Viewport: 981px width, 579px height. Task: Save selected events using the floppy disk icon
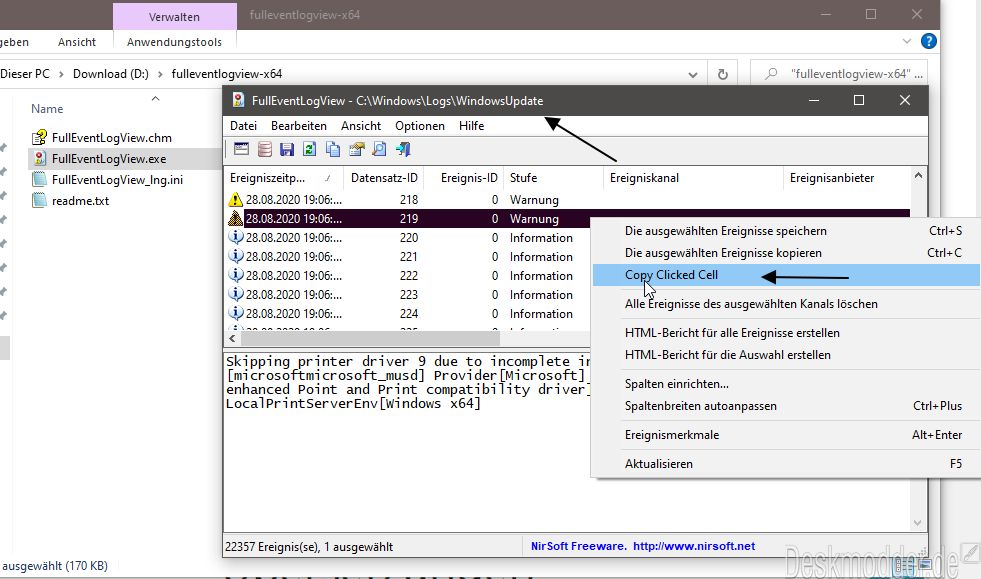(287, 149)
